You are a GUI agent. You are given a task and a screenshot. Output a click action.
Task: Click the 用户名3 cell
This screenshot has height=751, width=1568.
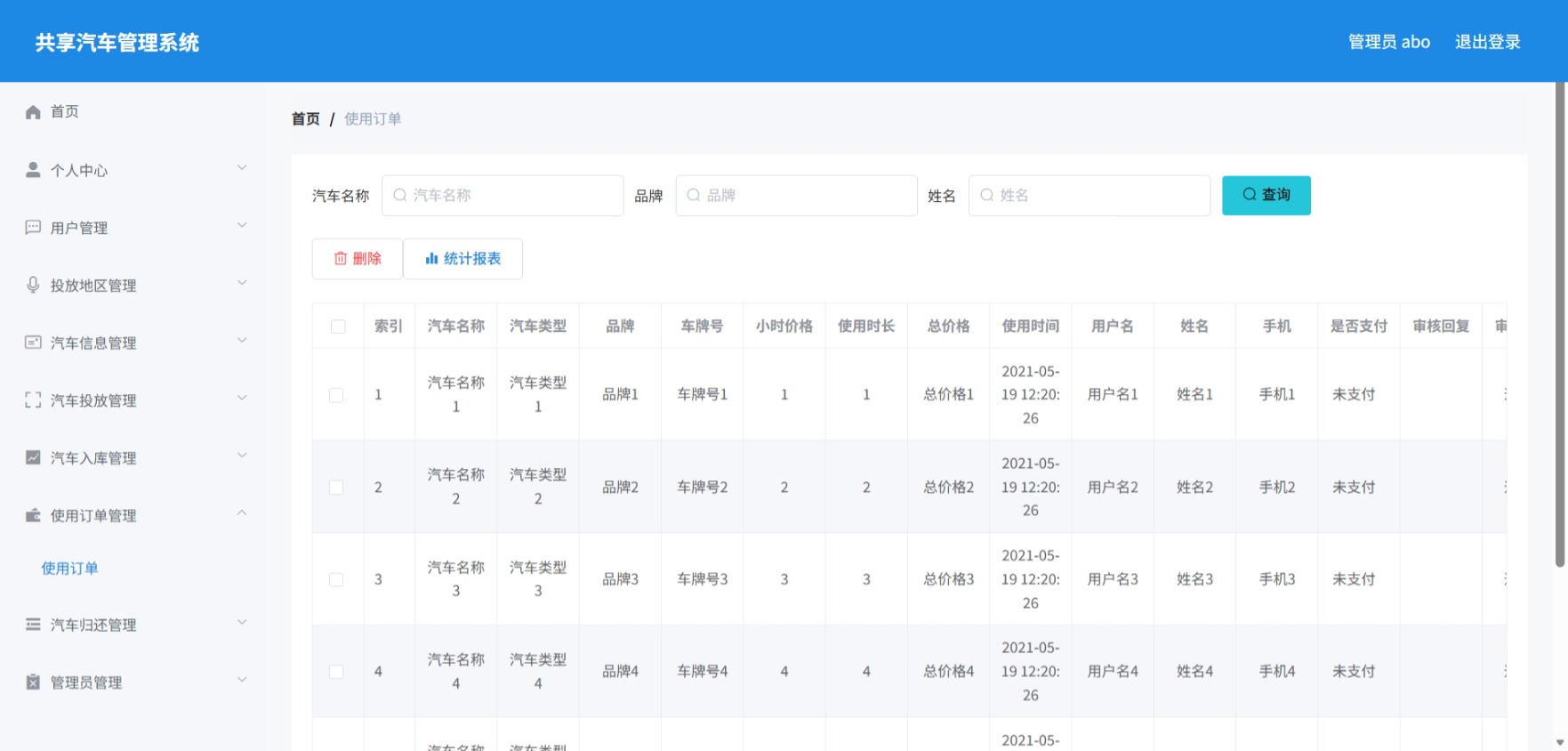click(1113, 579)
